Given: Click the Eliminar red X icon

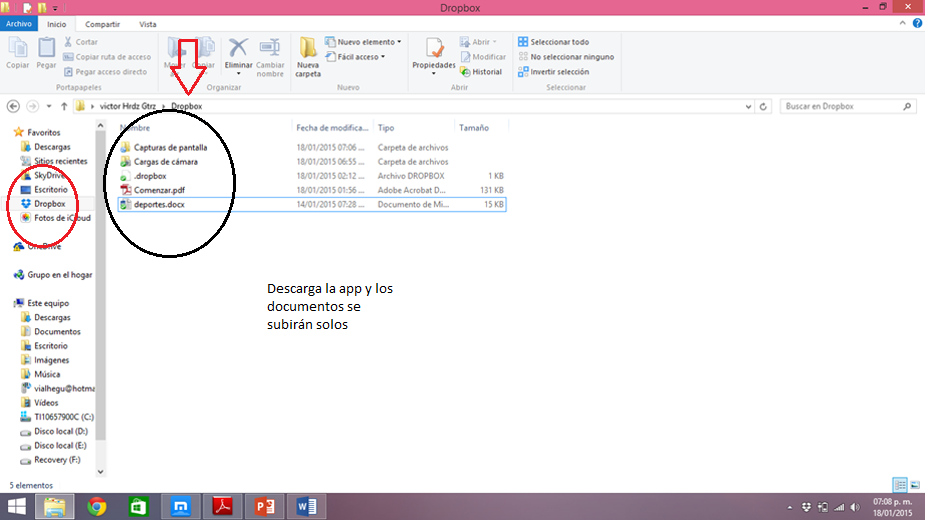Looking at the screenshot, I should tap(238, 52).
